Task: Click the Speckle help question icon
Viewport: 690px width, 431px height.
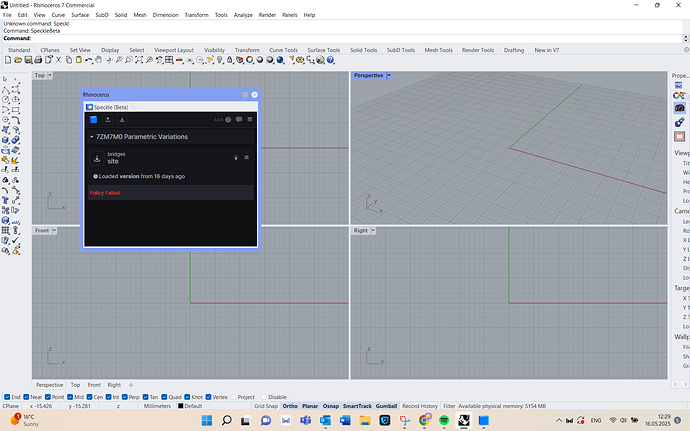Action: [x=228, y=119]
